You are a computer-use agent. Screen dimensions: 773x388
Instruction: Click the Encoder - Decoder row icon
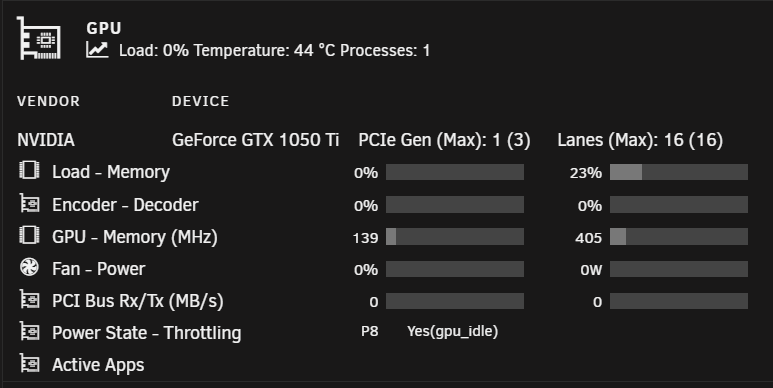pos(29,203)
